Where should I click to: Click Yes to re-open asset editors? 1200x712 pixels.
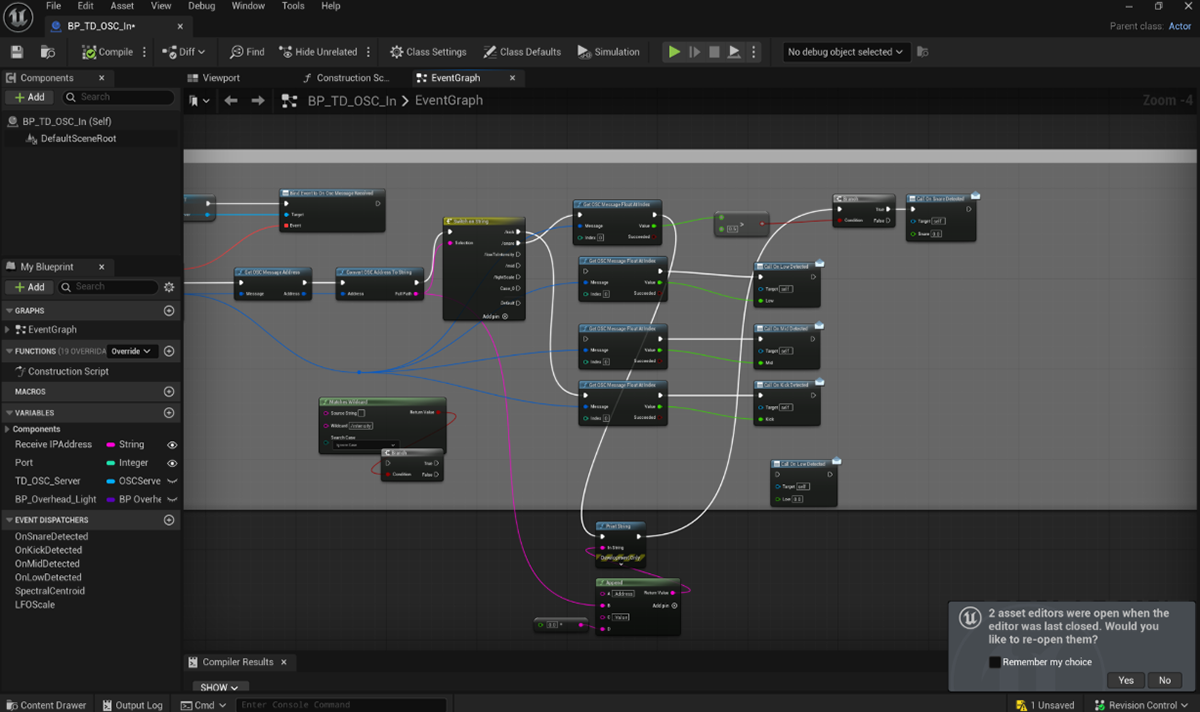1126,680
